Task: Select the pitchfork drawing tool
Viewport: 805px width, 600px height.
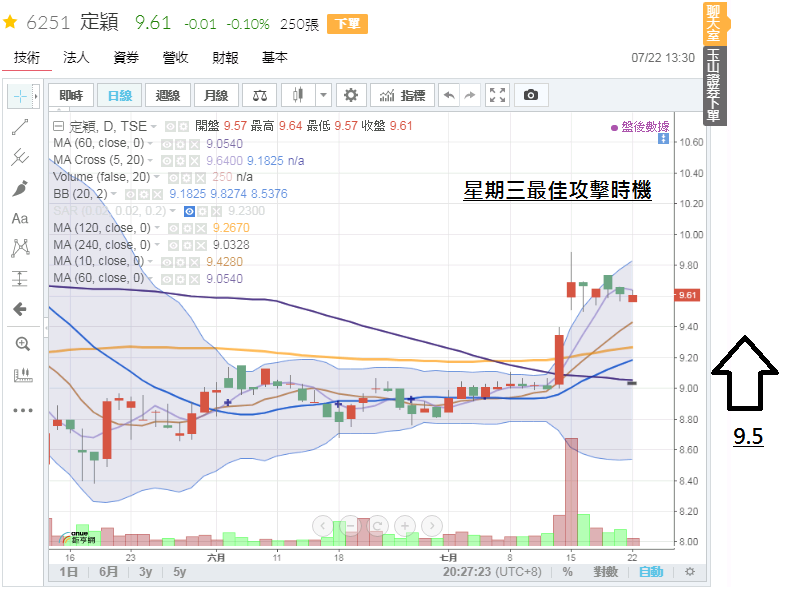Action: tap(20, 157)
